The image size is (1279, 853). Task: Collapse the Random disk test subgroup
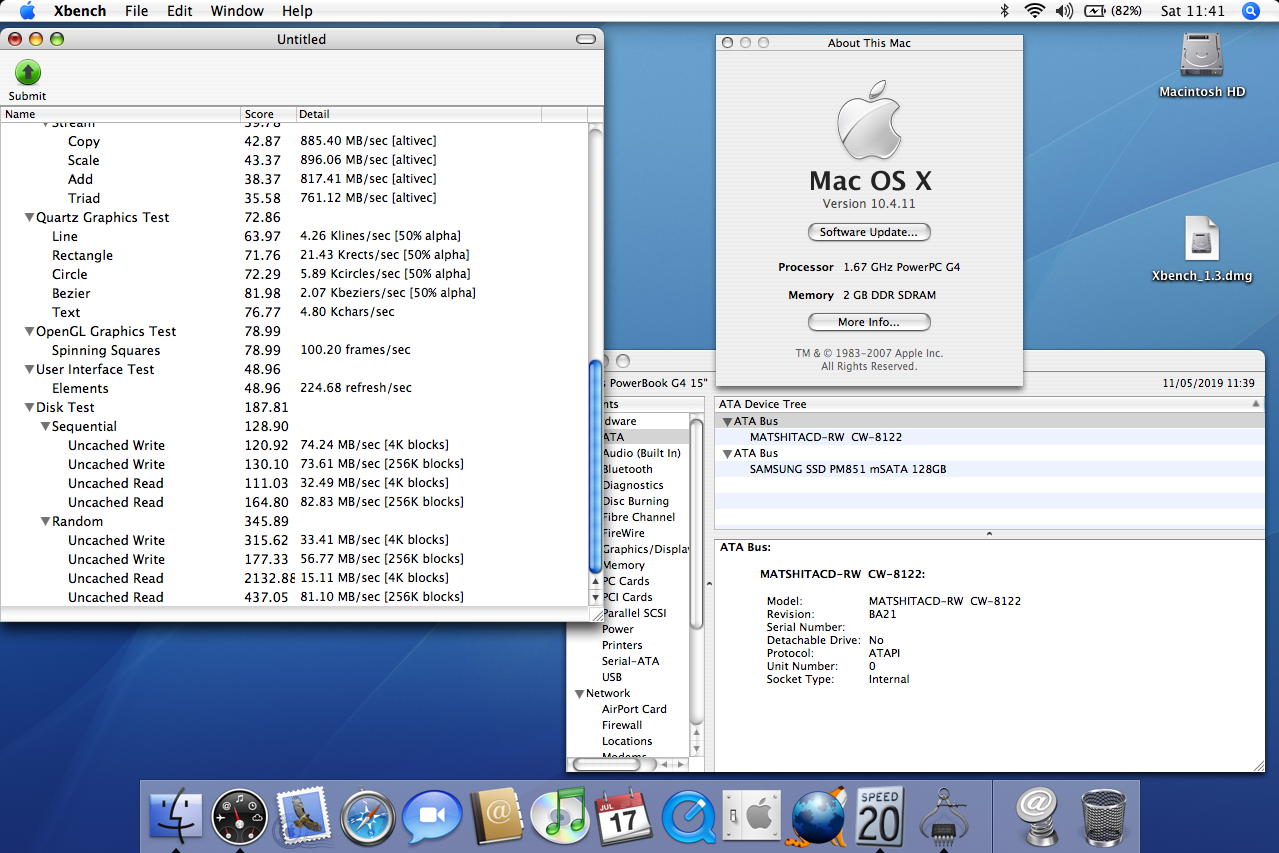click(45, 522)
